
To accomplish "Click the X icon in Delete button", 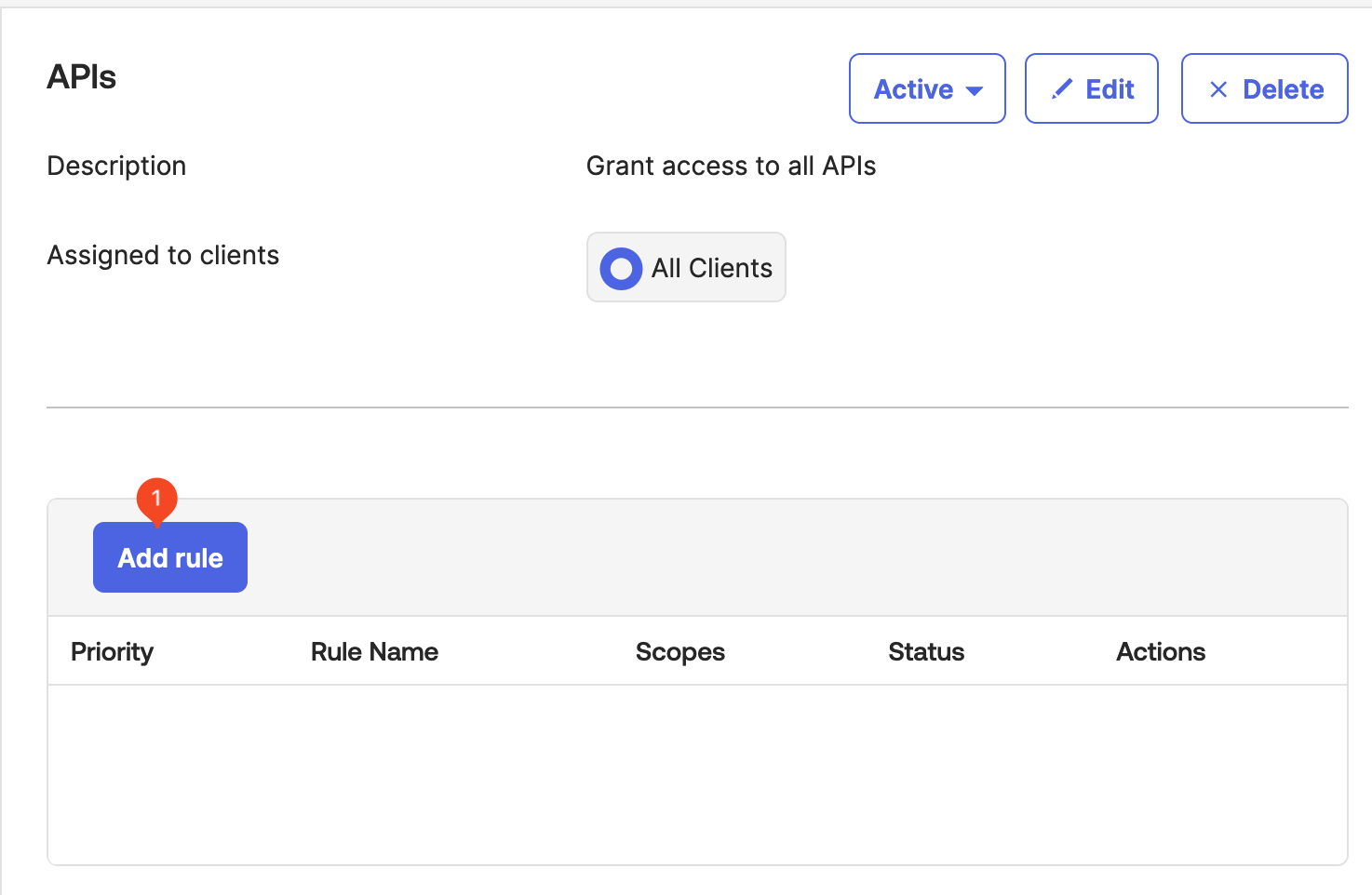I will click(x=1217, y=89).
